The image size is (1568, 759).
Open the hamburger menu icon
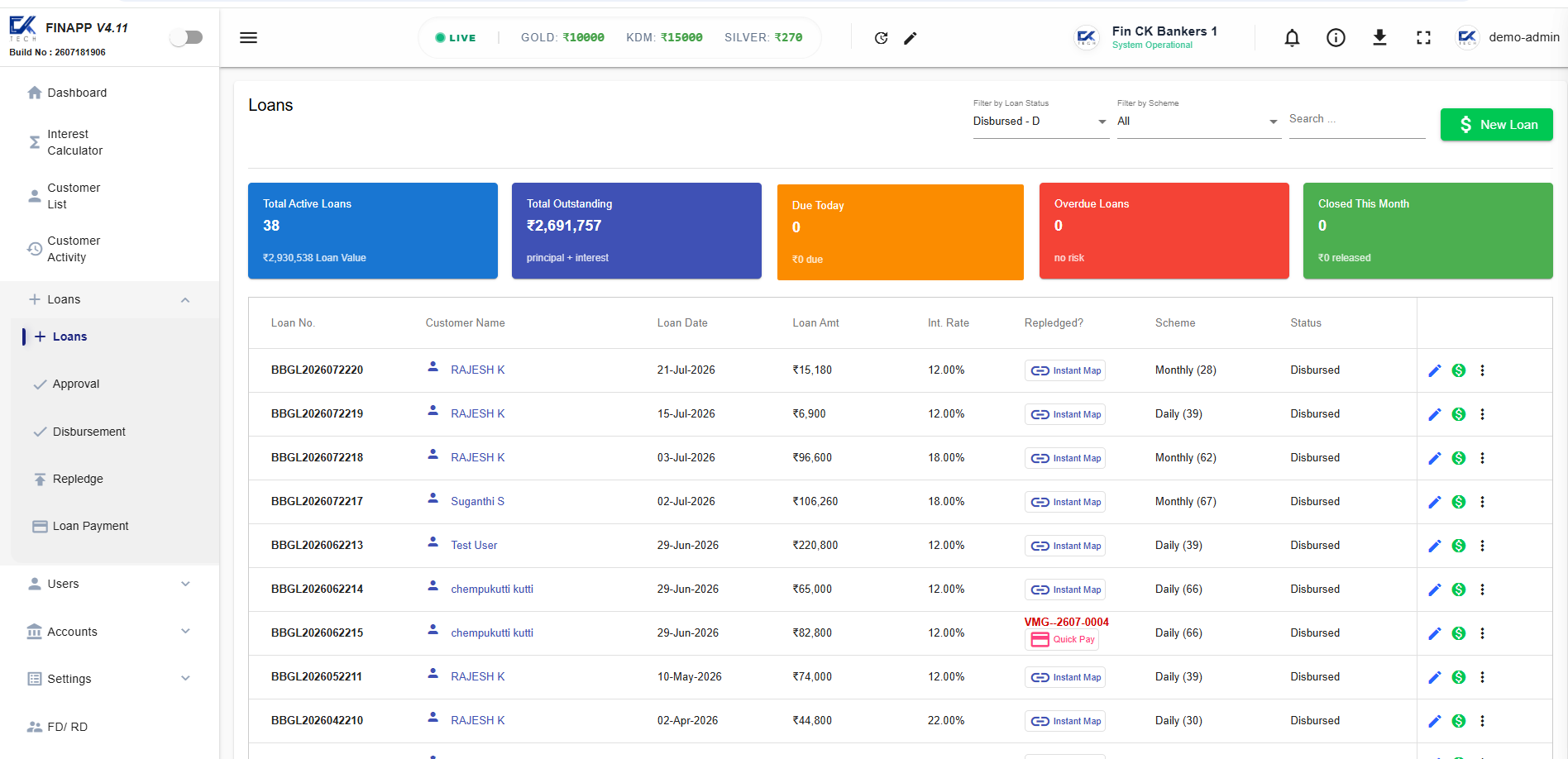[248, 37]
